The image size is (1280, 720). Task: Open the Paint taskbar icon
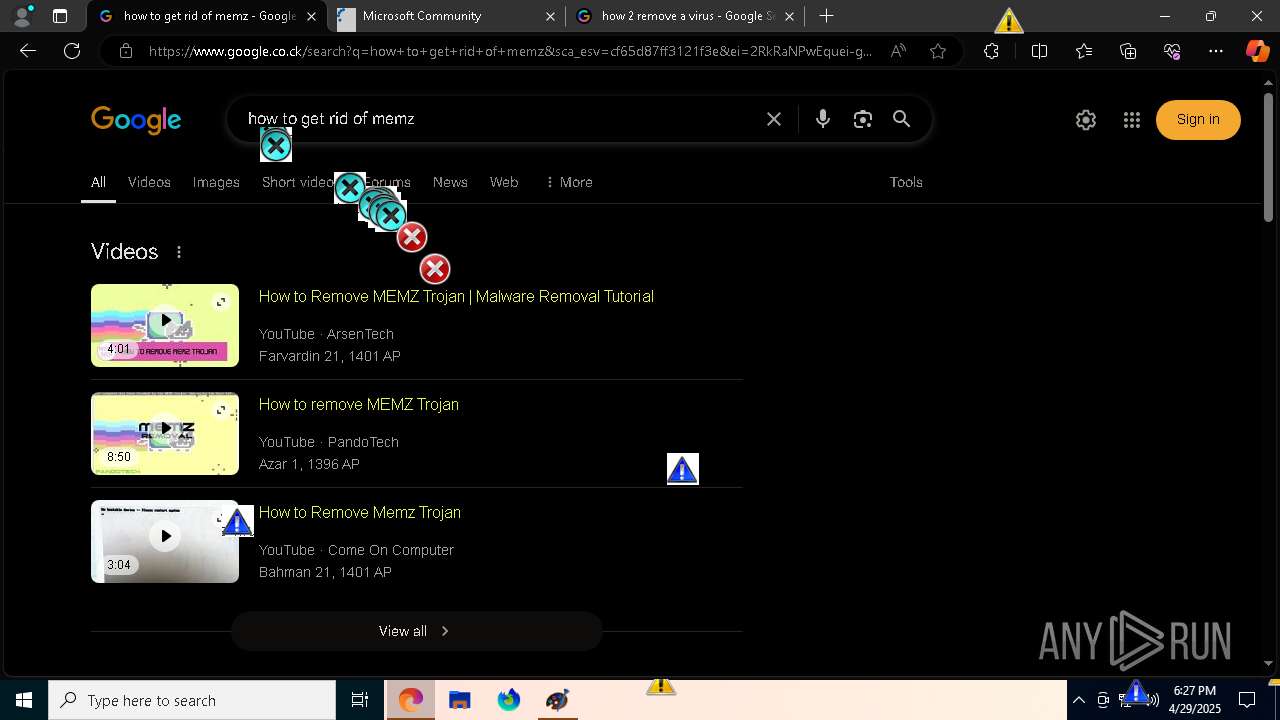[x=557, y=700]
